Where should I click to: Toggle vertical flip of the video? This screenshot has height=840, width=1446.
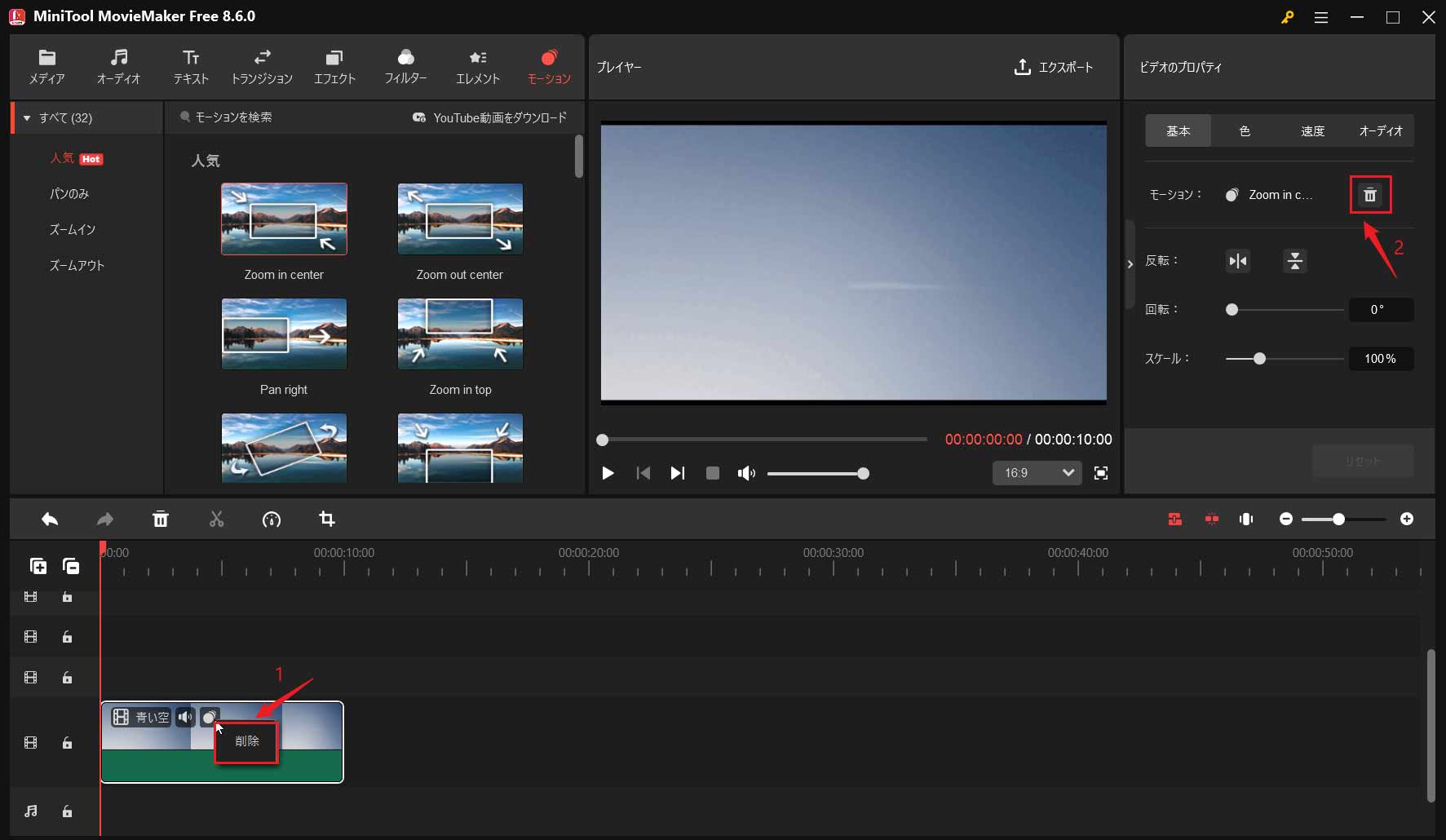(1295, 261)
